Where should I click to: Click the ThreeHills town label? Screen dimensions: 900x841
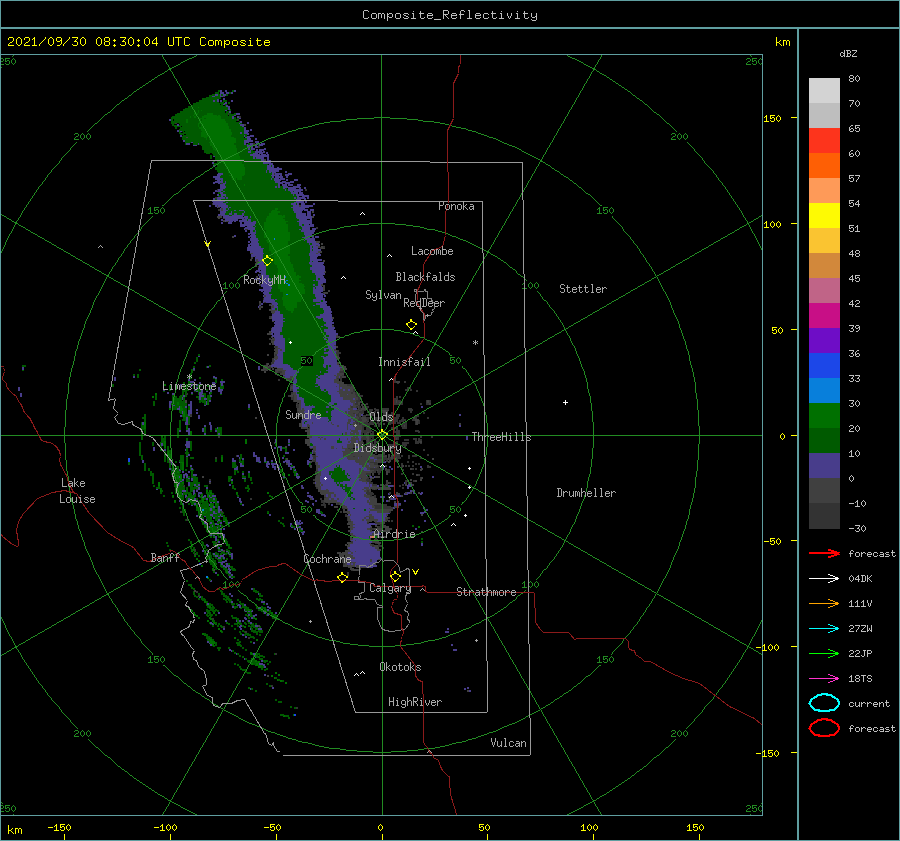[x=502, y=437]
